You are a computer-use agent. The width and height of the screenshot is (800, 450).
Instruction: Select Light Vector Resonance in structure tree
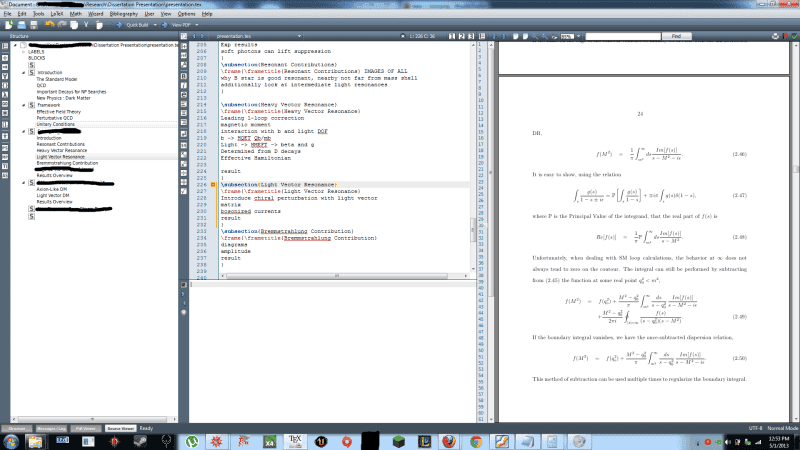pos(62,157)
